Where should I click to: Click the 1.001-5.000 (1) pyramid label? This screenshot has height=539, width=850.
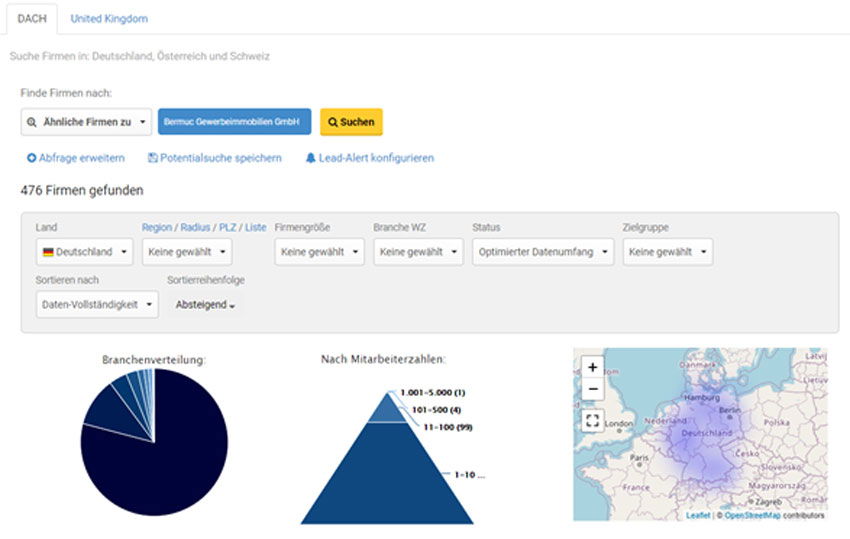433,393
